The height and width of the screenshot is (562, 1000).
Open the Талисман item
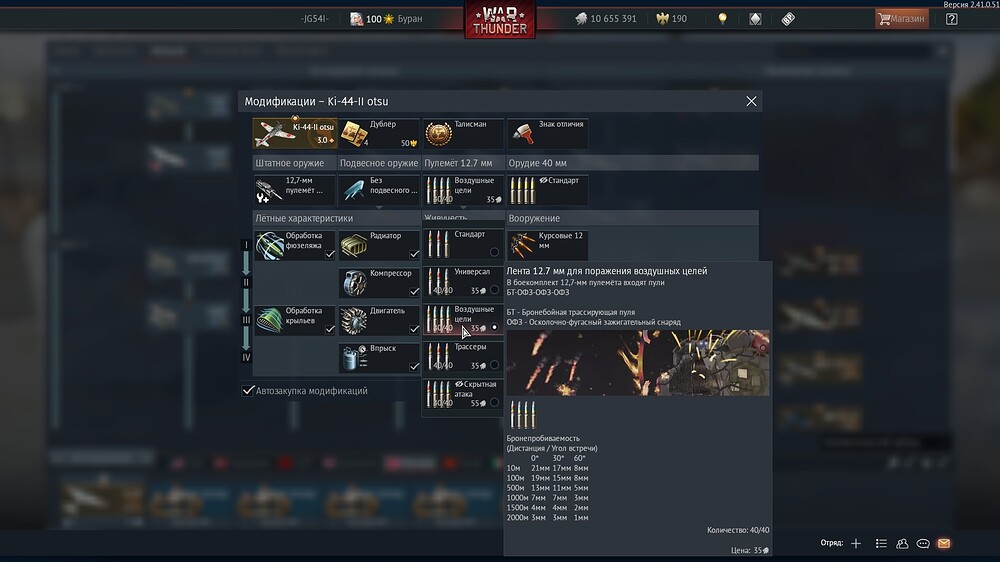[x=463, y=133]
